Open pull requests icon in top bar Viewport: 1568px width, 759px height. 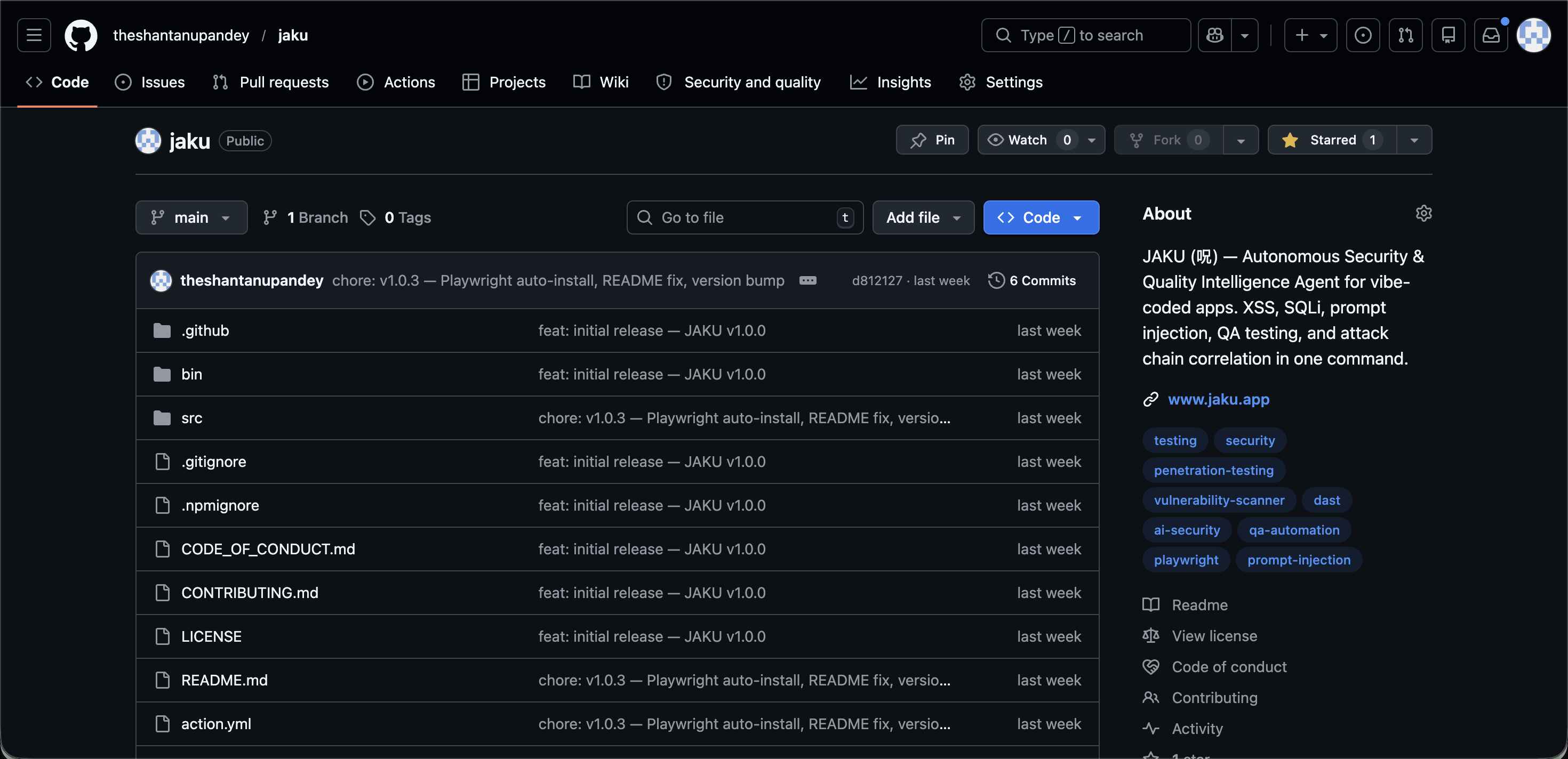tap(1405, 35)
